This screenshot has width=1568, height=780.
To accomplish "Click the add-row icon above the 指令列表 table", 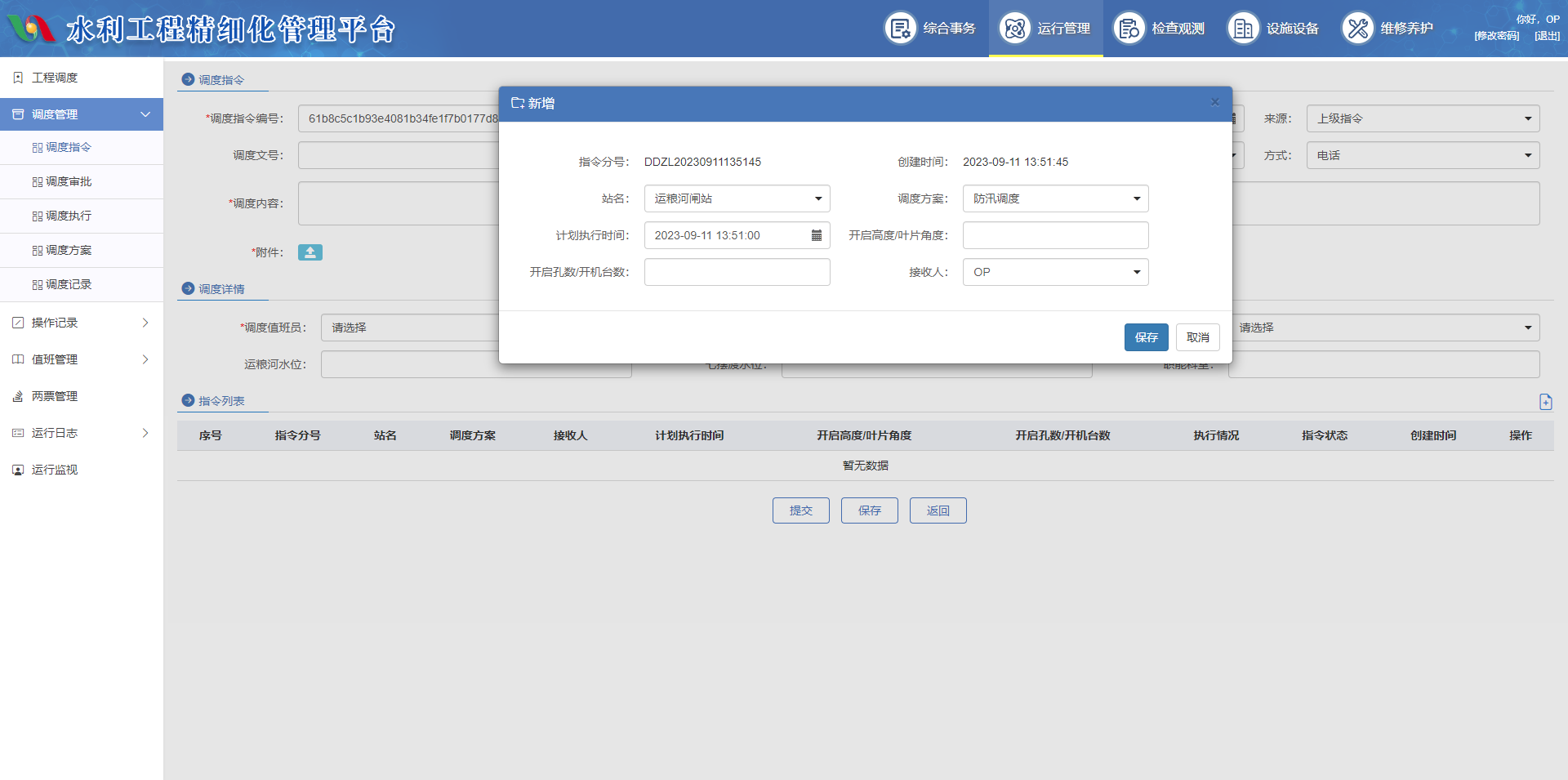I will [x=1545, y=402].
